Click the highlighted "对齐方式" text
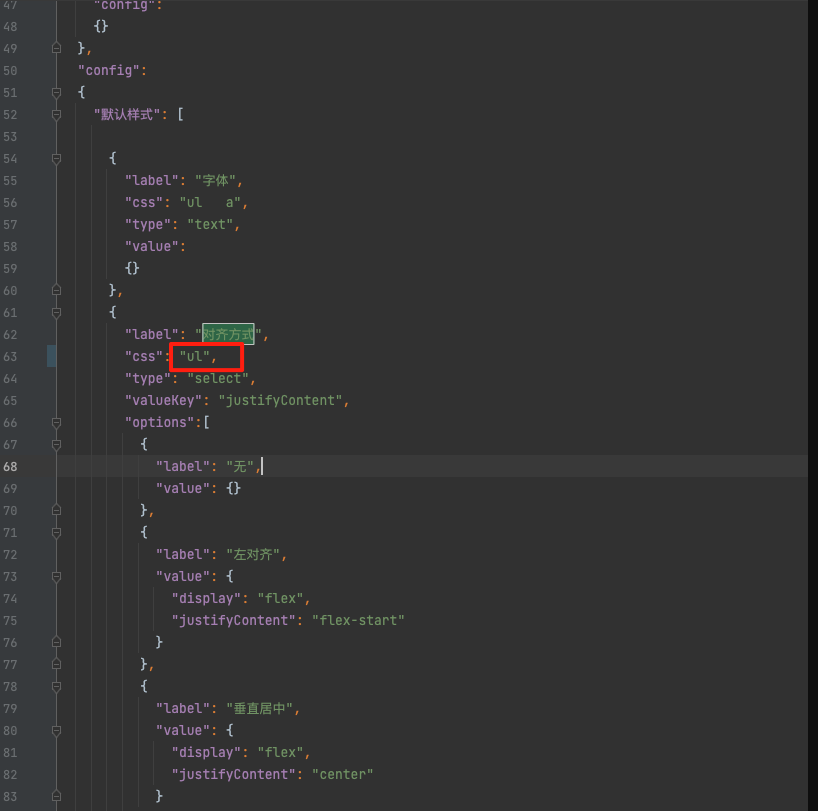Screen dimensions: 818x811 click(228, 334)
